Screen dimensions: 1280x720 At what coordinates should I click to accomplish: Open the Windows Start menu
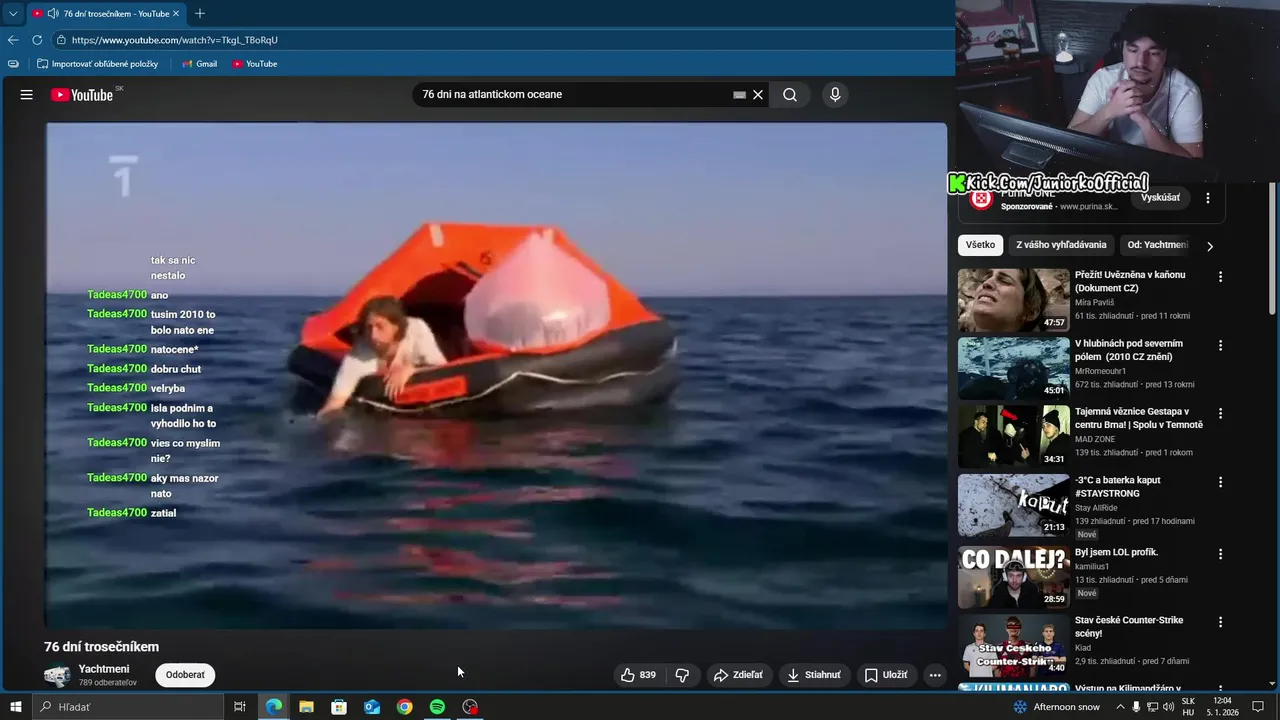(x=16, y=707)
